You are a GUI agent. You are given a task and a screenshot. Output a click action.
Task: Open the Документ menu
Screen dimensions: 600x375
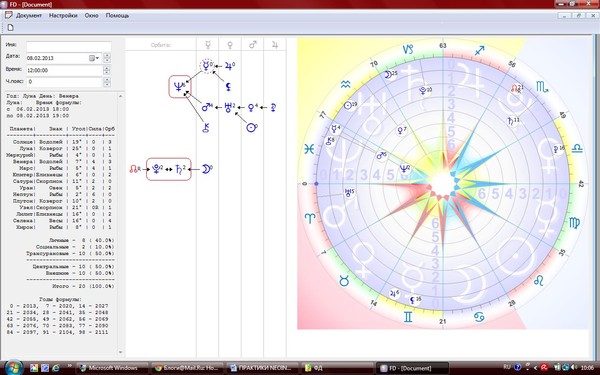[x=29, y=16]
